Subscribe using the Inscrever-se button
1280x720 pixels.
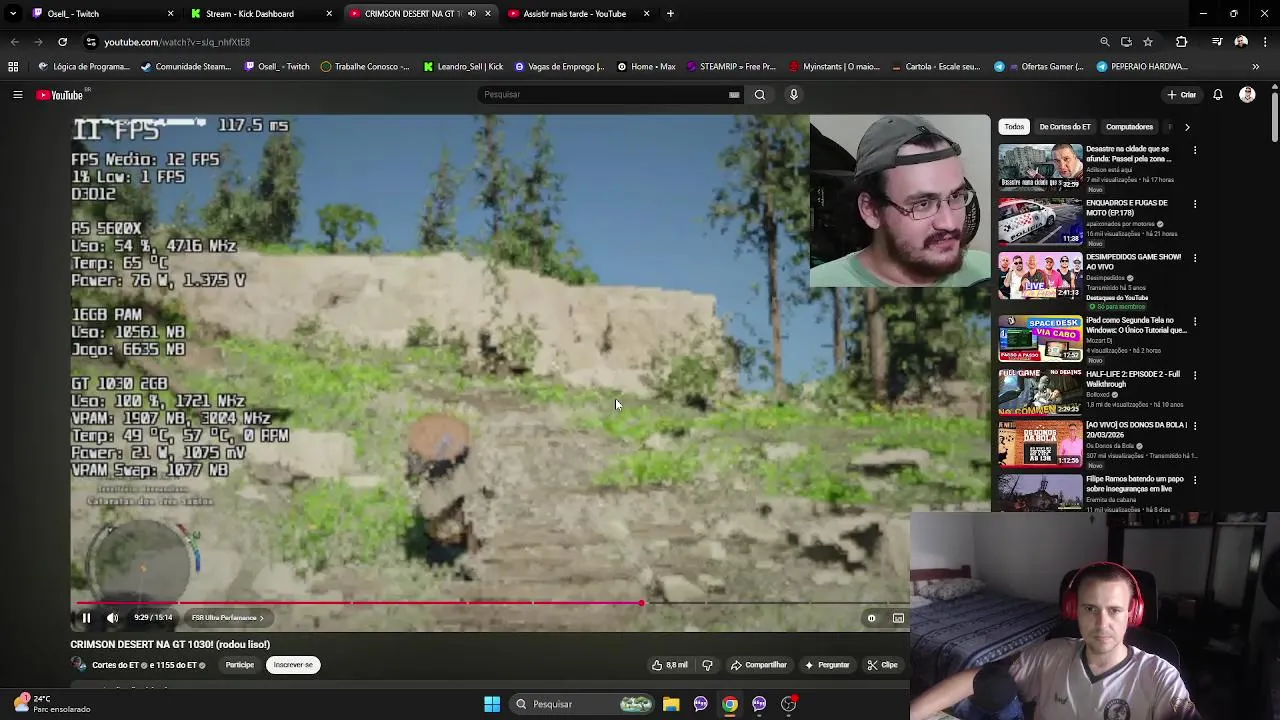293,665
